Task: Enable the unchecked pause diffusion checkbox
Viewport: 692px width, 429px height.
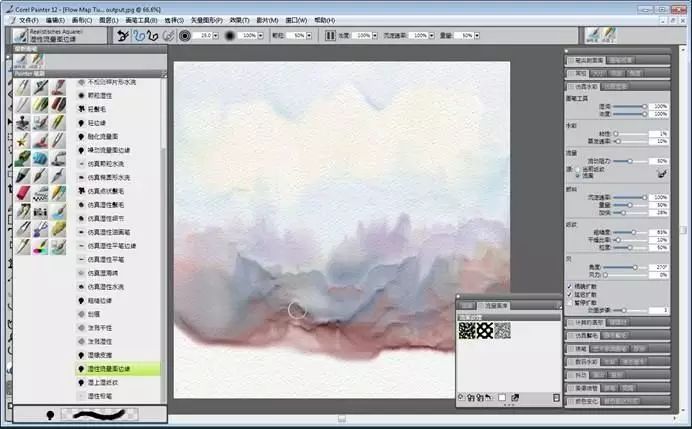Action: click(x=569, y=302)
